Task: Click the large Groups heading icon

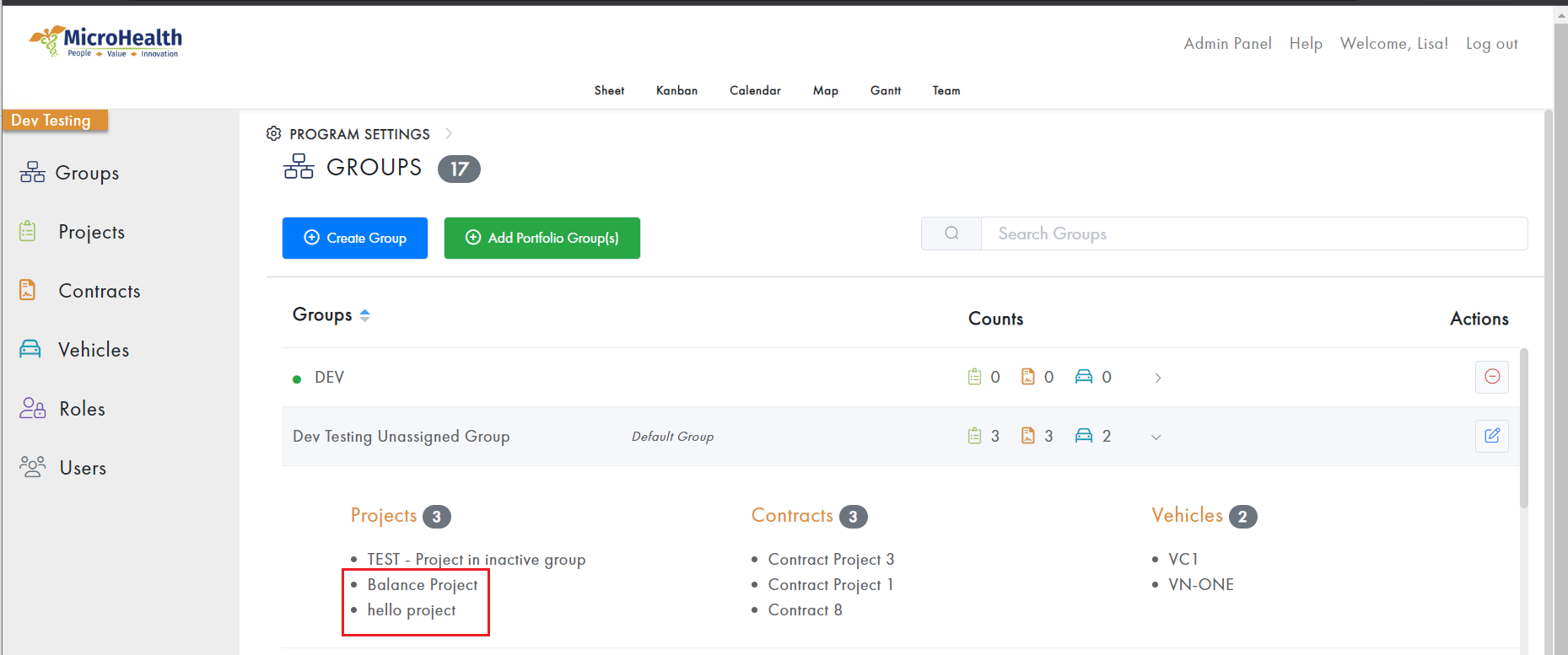Action: [299, 167]
